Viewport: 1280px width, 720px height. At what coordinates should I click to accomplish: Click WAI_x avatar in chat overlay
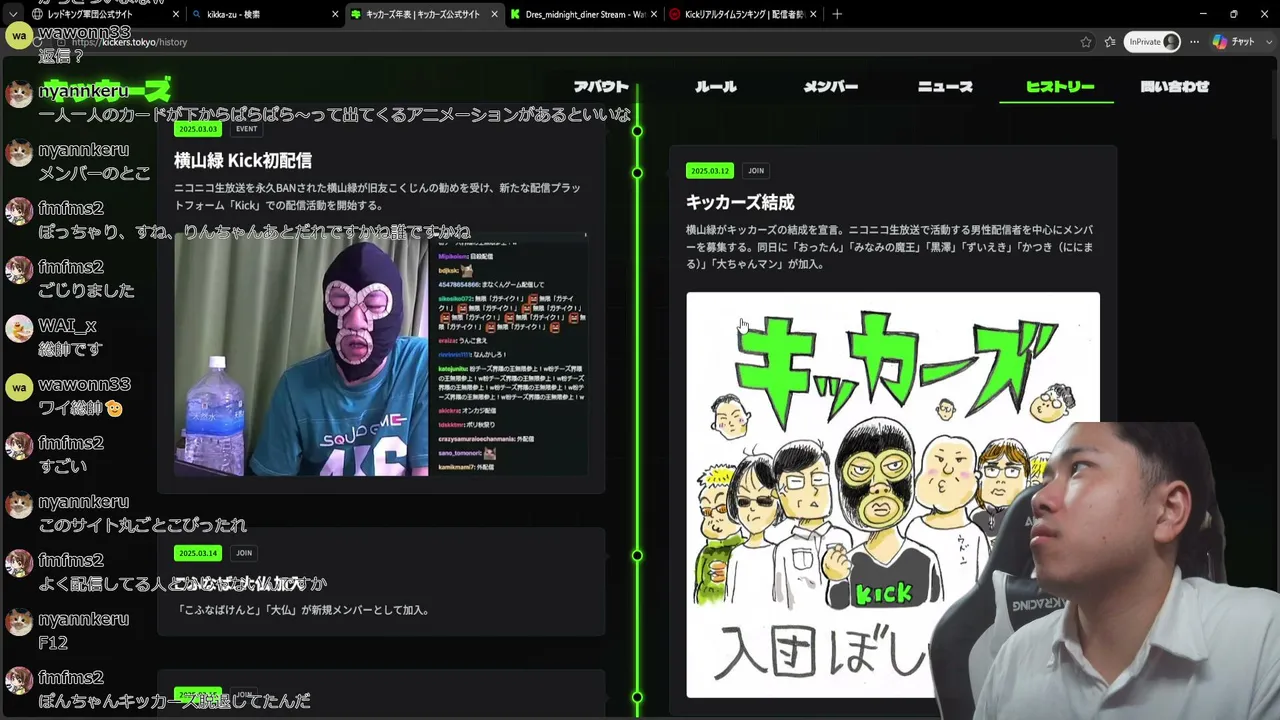(19, 329)
